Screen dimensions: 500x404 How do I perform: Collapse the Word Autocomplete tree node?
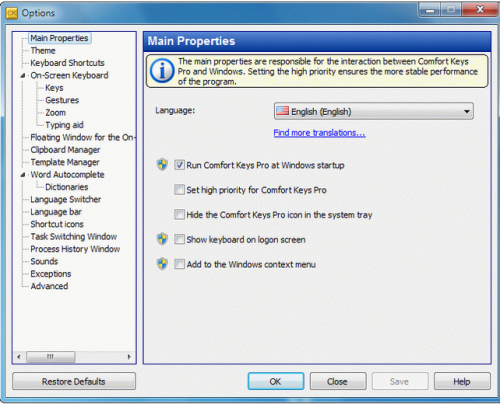click(x=23, y=175)
